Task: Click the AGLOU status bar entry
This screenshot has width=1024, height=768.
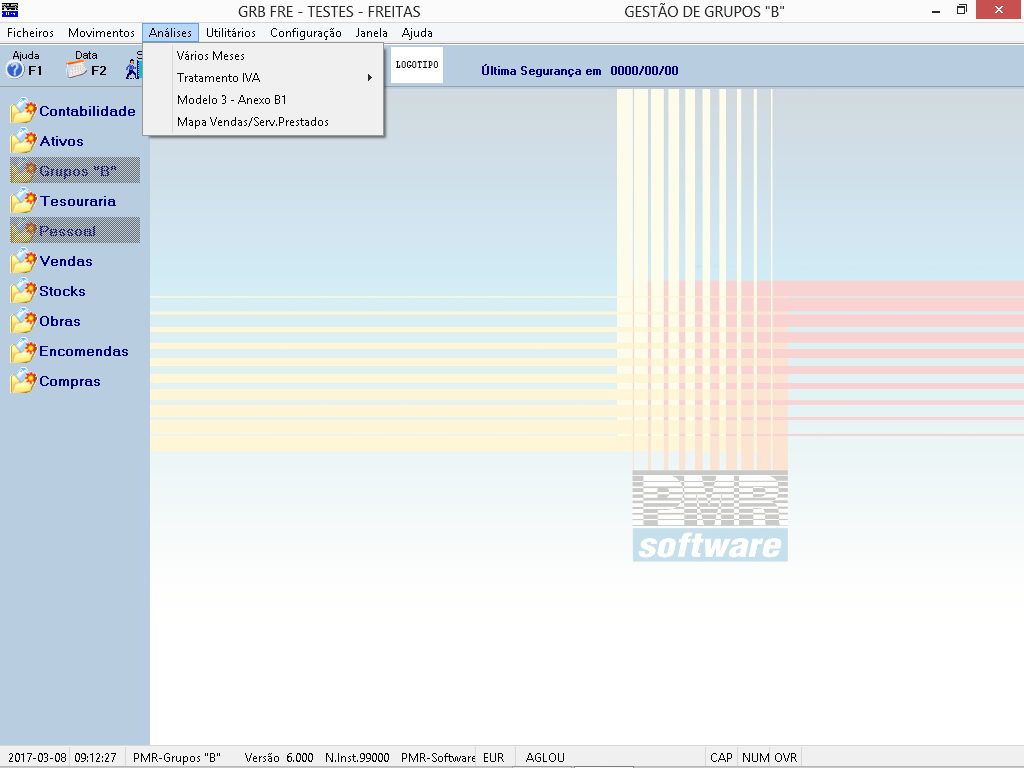Action: tap(545, 758)
